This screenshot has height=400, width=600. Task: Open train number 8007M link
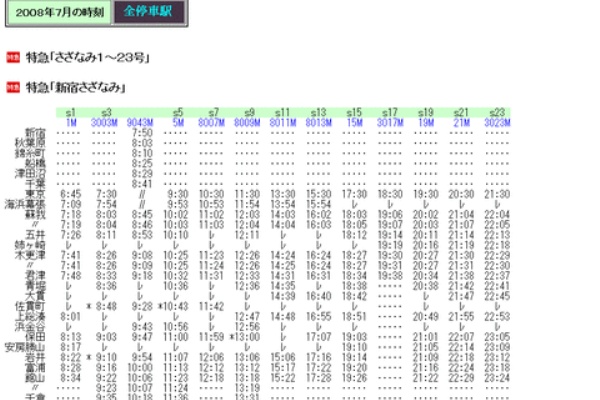tap(211, 122)
